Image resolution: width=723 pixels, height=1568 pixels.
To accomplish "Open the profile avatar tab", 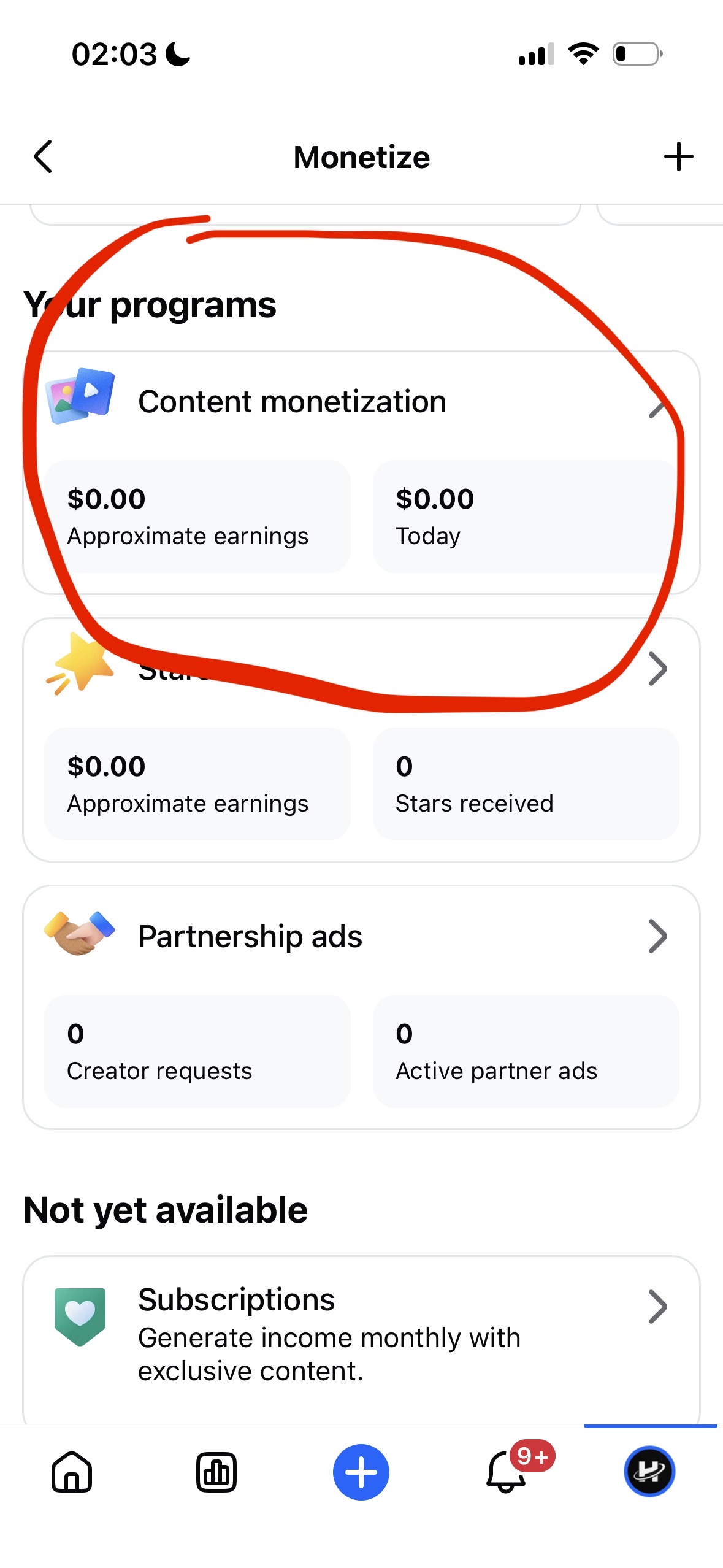I will coord(649,1471).
